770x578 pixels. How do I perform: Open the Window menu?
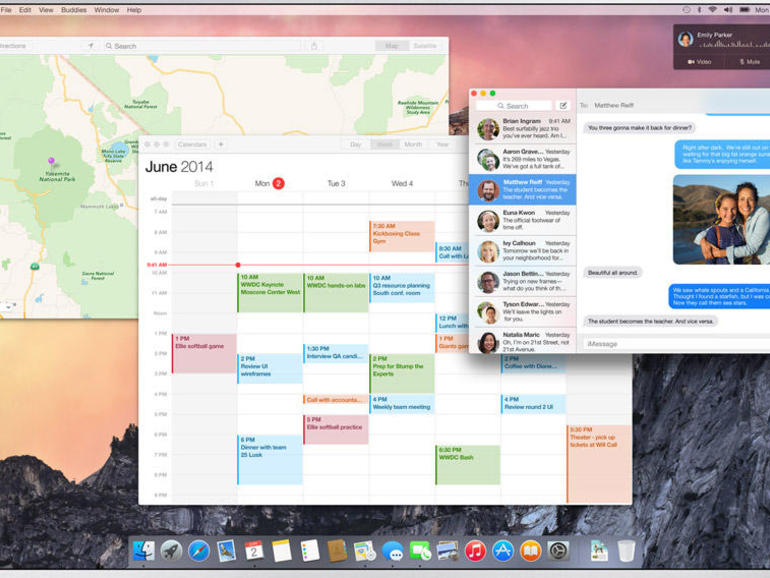(106, 10)
